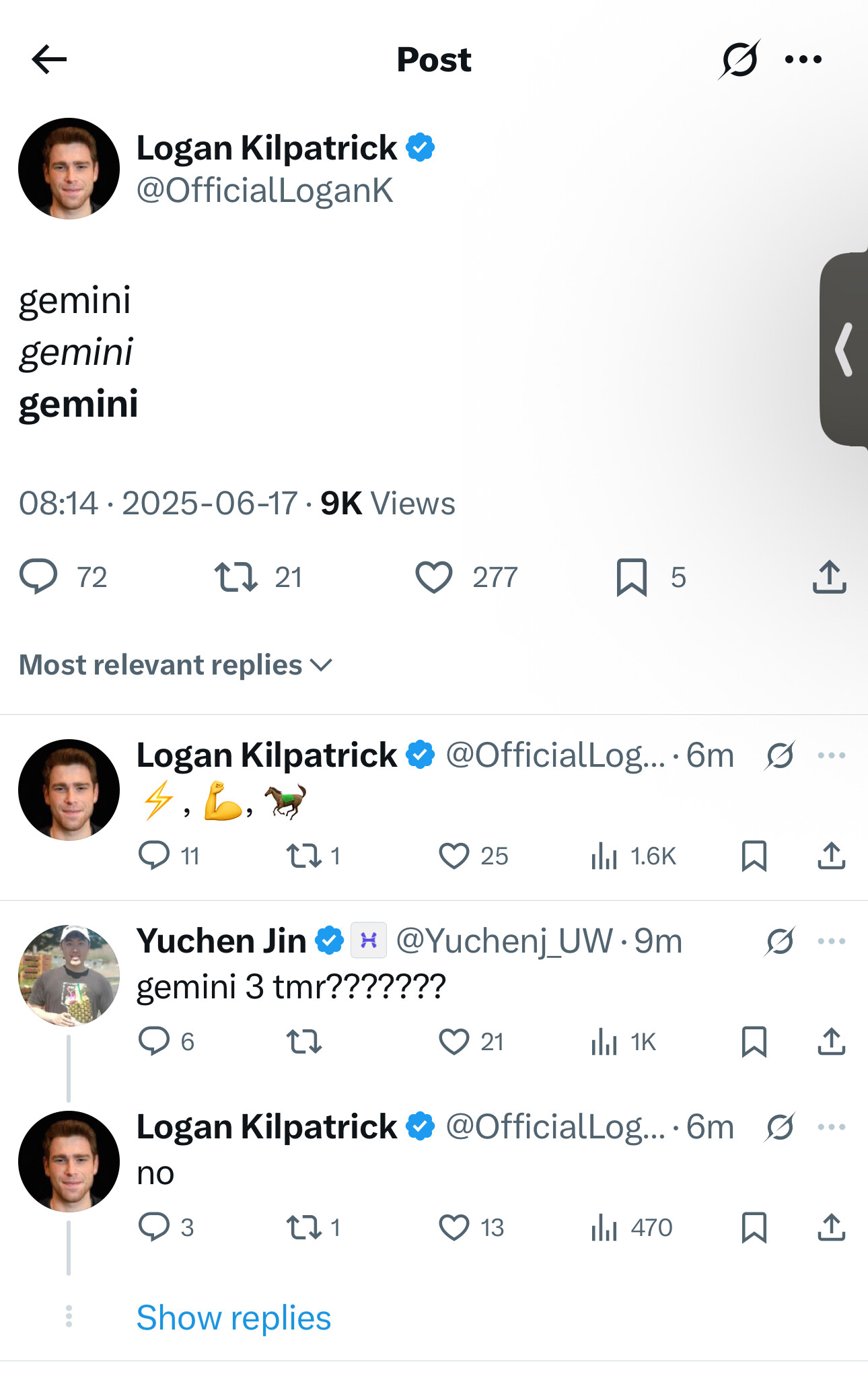Click Show replies link
This screenshot has height=1374, width=868.
[x=233, y=1317]
